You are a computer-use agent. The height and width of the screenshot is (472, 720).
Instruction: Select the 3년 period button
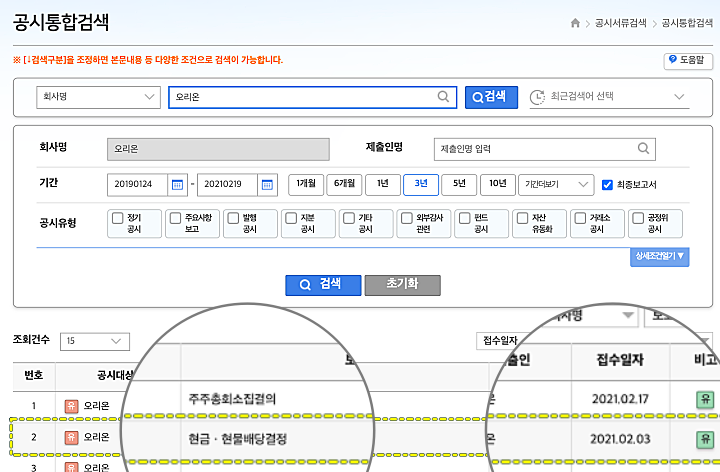point(421,185)
